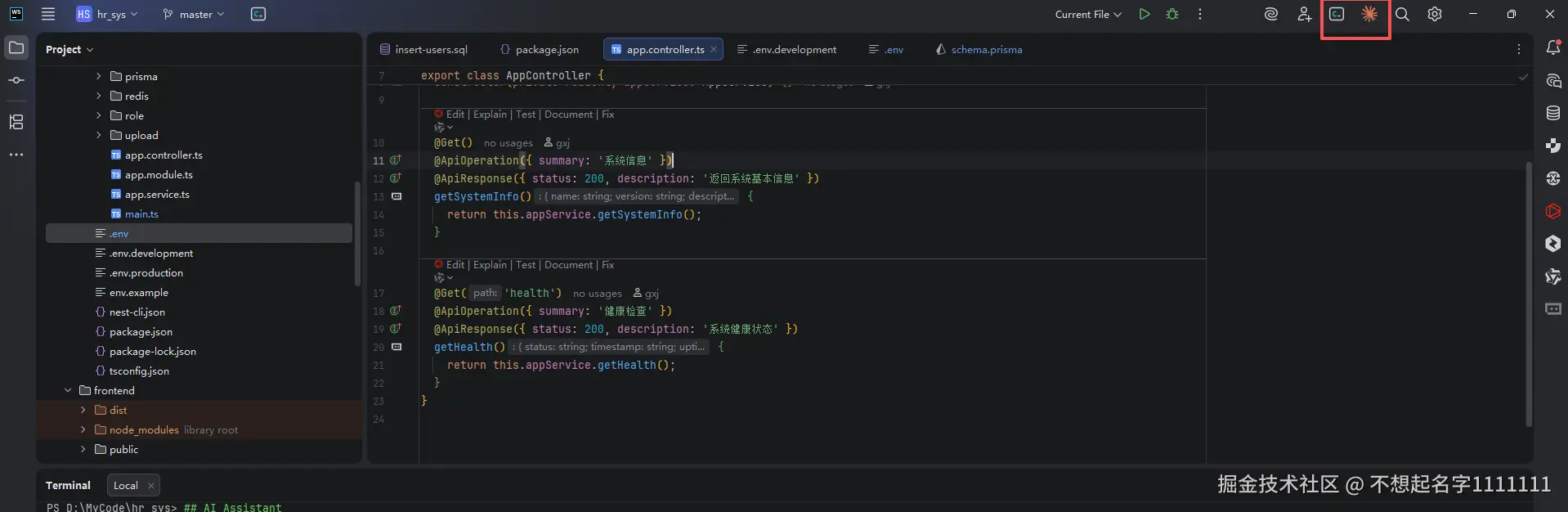The width and height of the screenshot is (1568, 512).
Task: Open the Notifications bell icon
Action: [x=1553, y=47]
